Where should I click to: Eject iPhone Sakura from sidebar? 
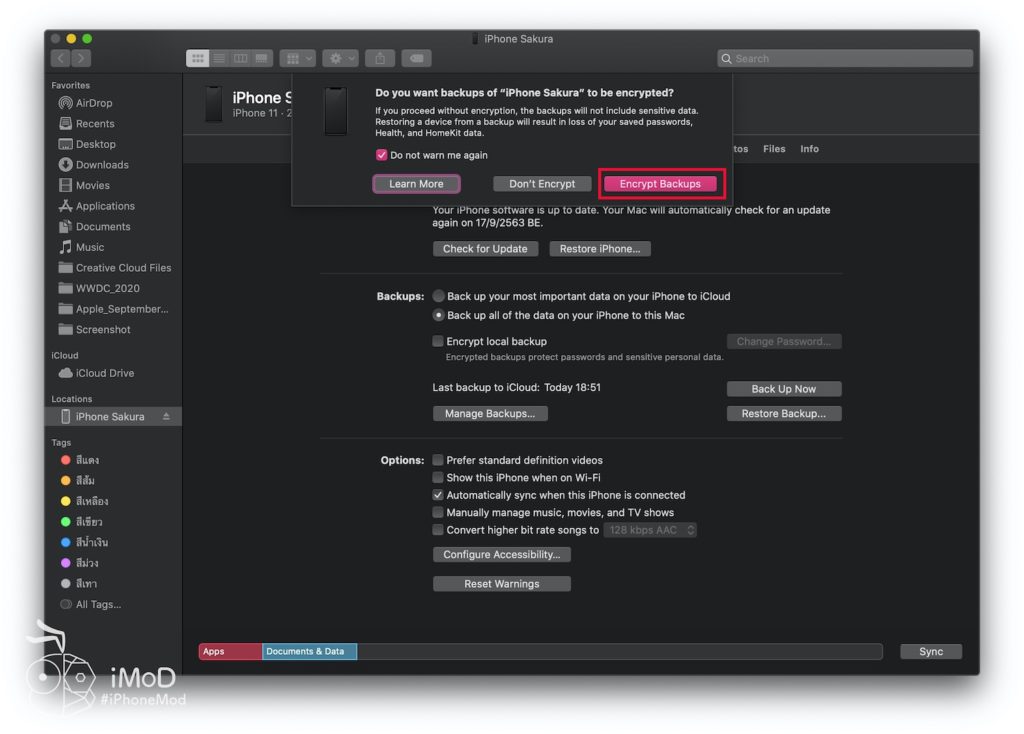(167, 417)
